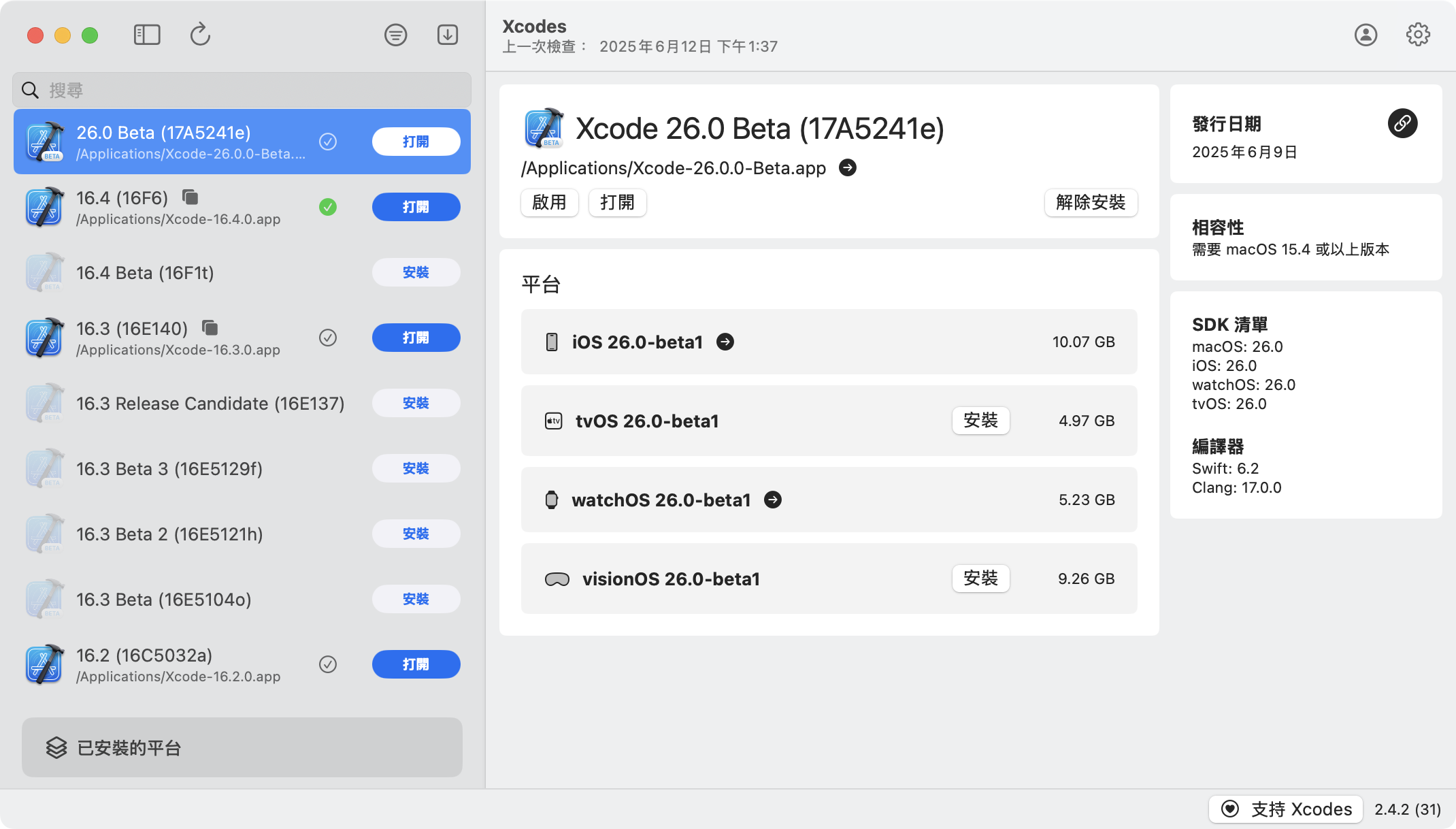Install 16.3 Beta 3 (16E5129f)

pos(416,468)
